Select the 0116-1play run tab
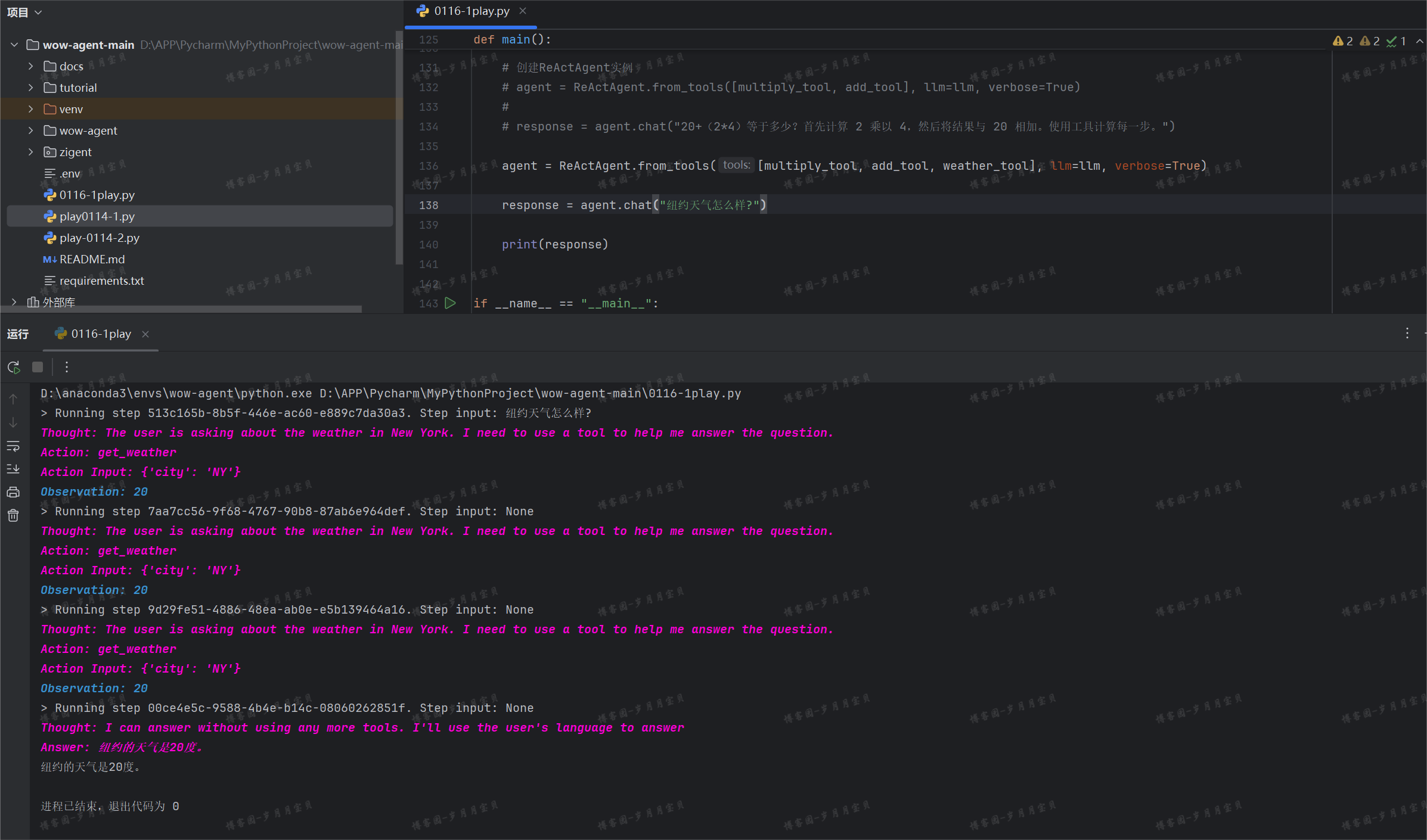Screen dimensions: 1427x840 point(100,334)
